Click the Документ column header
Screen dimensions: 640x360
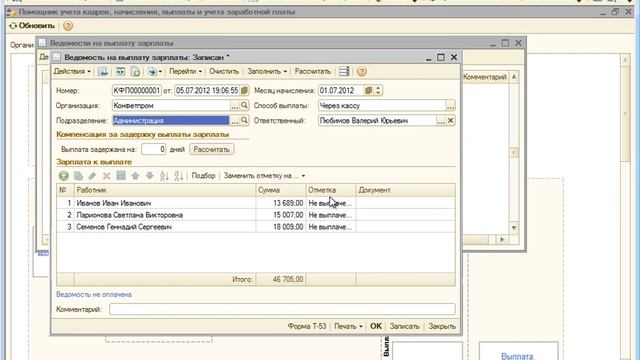pos(406,190)
